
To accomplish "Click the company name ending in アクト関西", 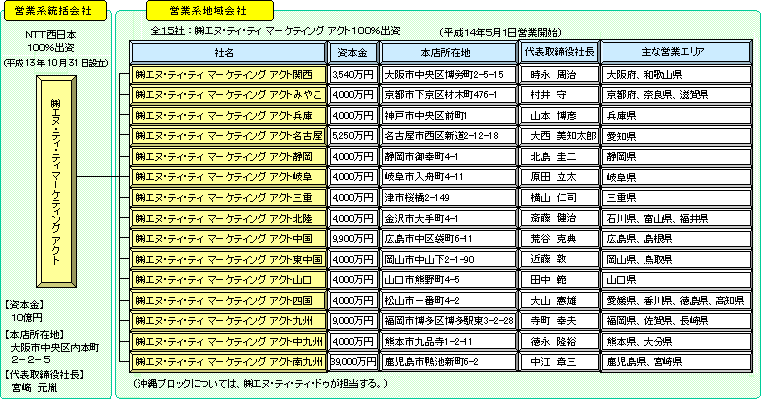I will [228, 75].
